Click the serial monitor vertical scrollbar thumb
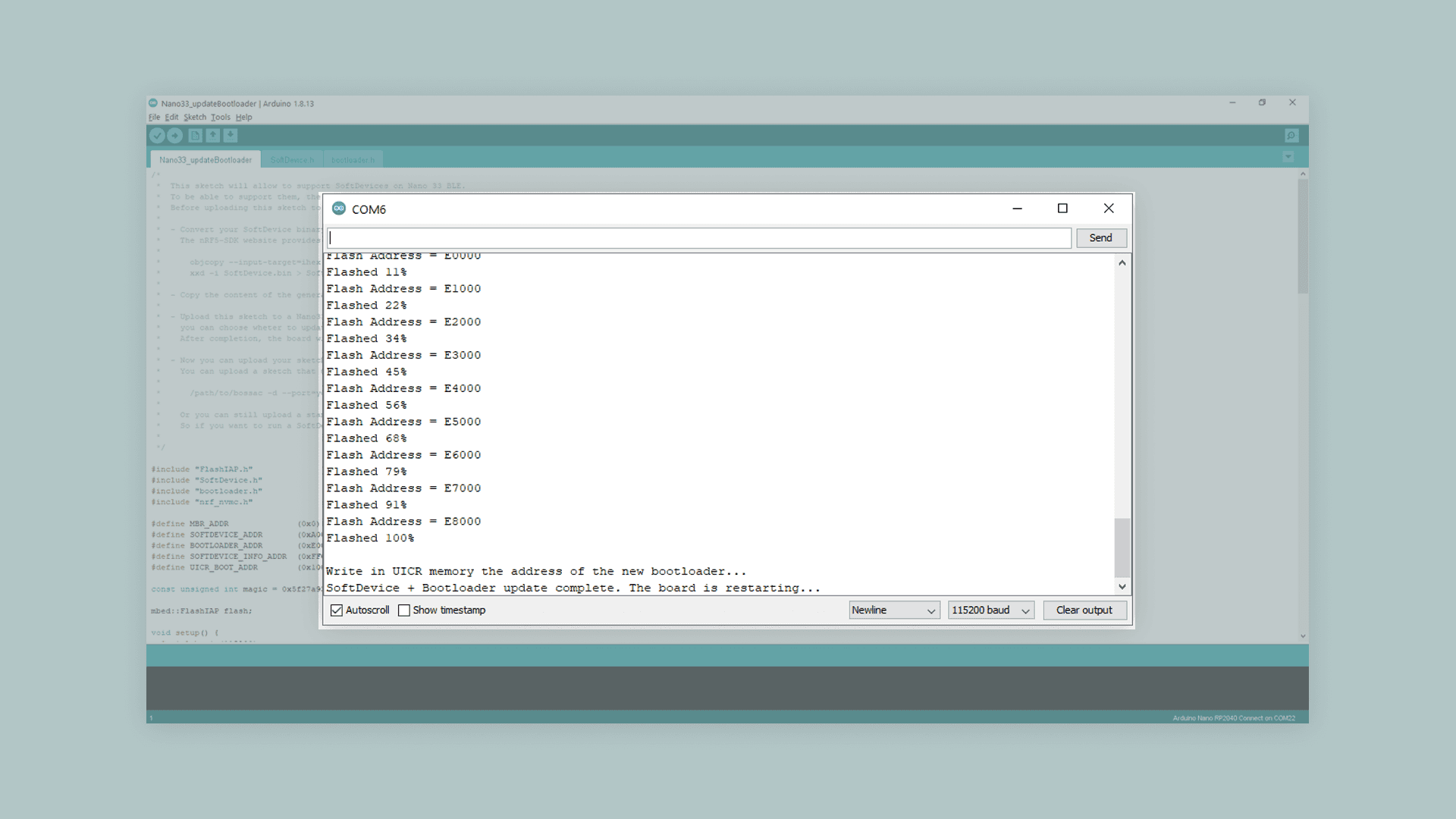This screenshot has height=819, width=1456. point(1122,548)
